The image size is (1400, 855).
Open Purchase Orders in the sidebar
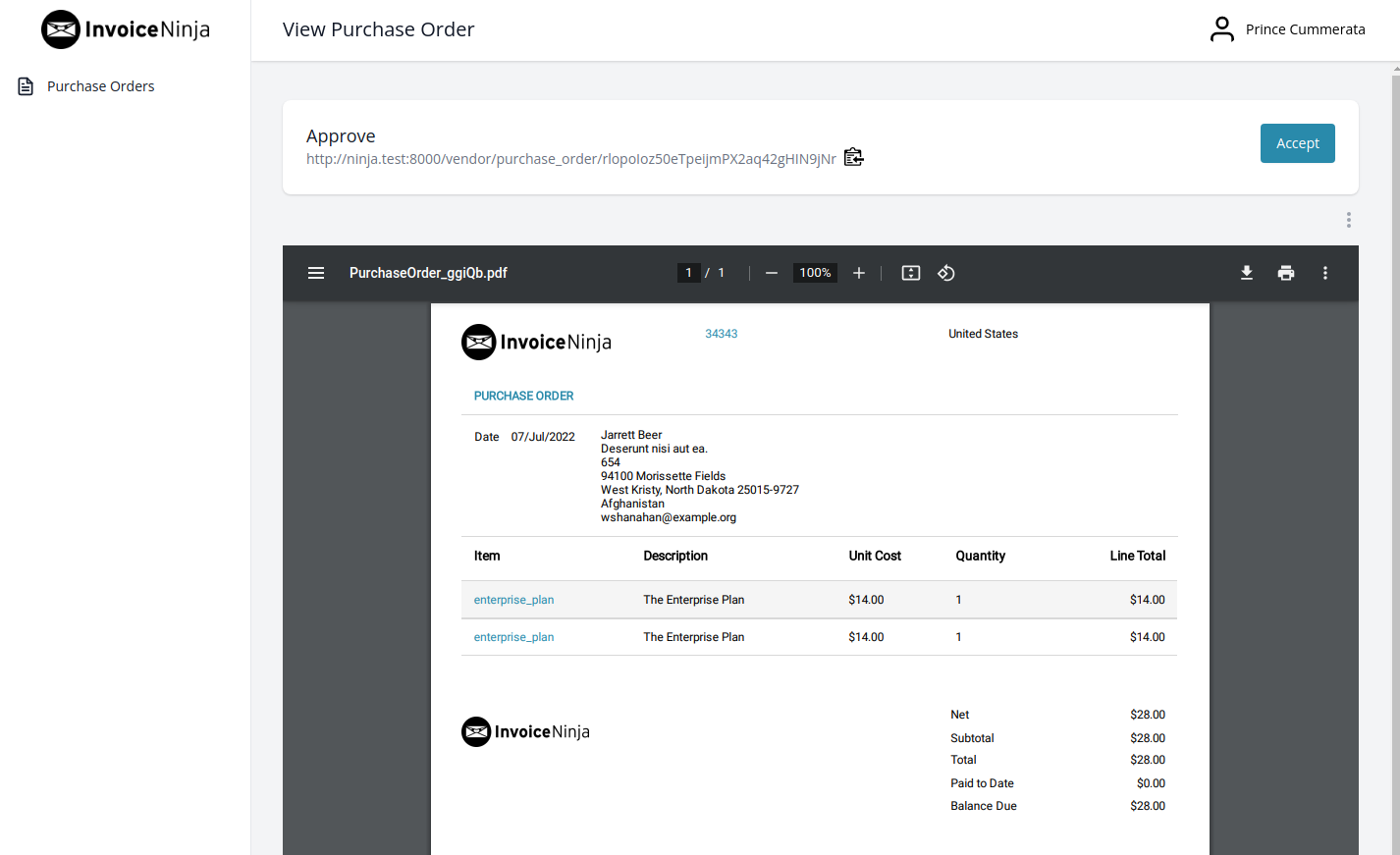(100, 86)
